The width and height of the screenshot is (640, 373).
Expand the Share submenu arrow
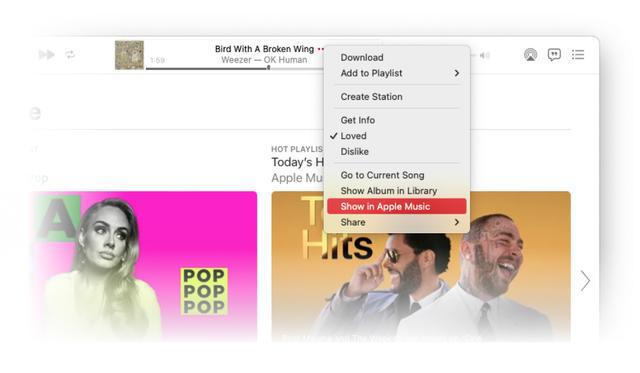click(x=457, y=222)
